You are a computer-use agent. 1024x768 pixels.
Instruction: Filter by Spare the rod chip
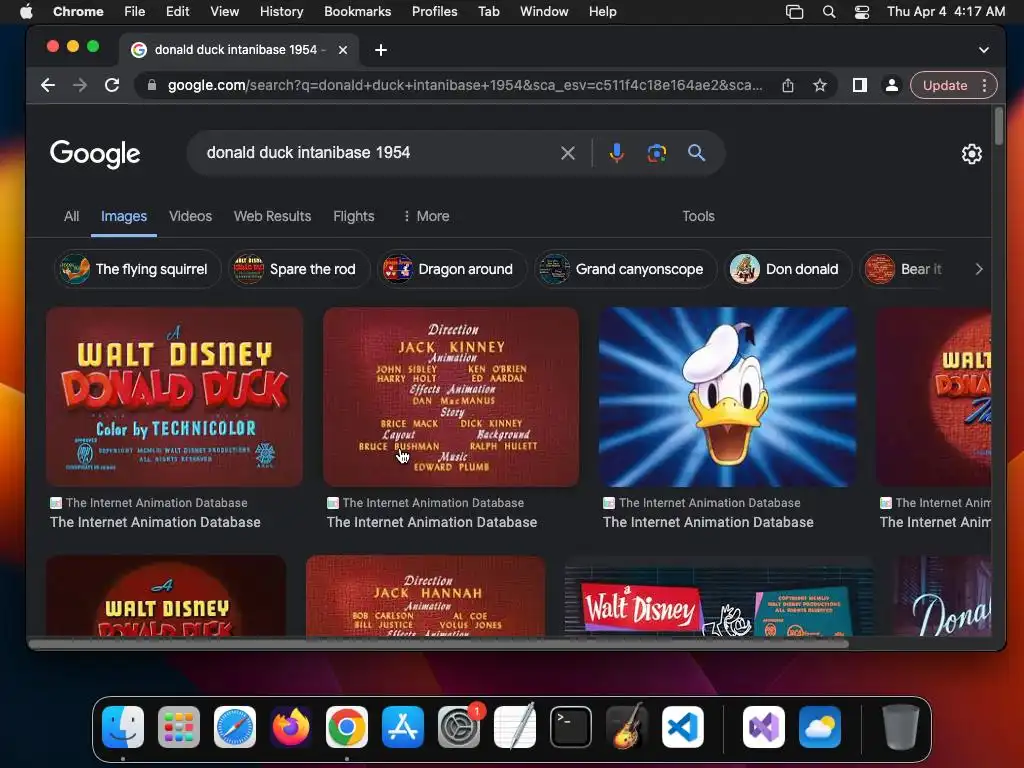pos(298,269)
